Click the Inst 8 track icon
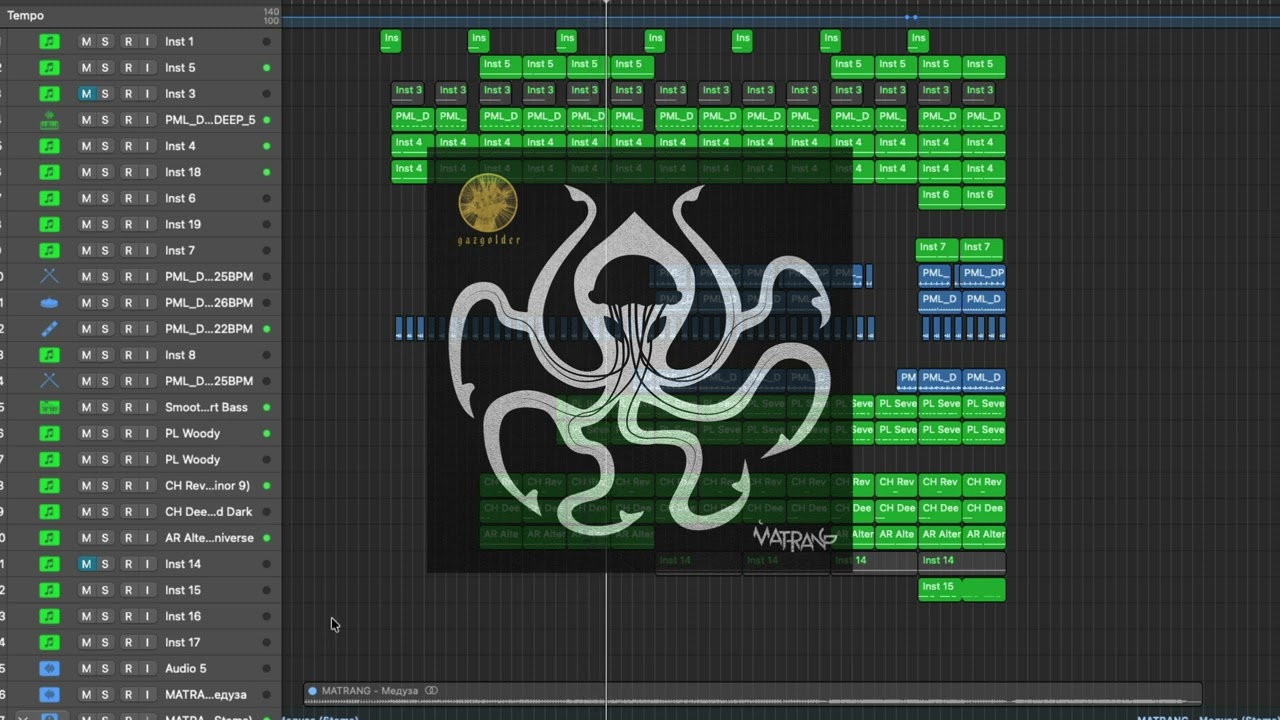Screen dimensions: 1280x720 tap(49, 355)
